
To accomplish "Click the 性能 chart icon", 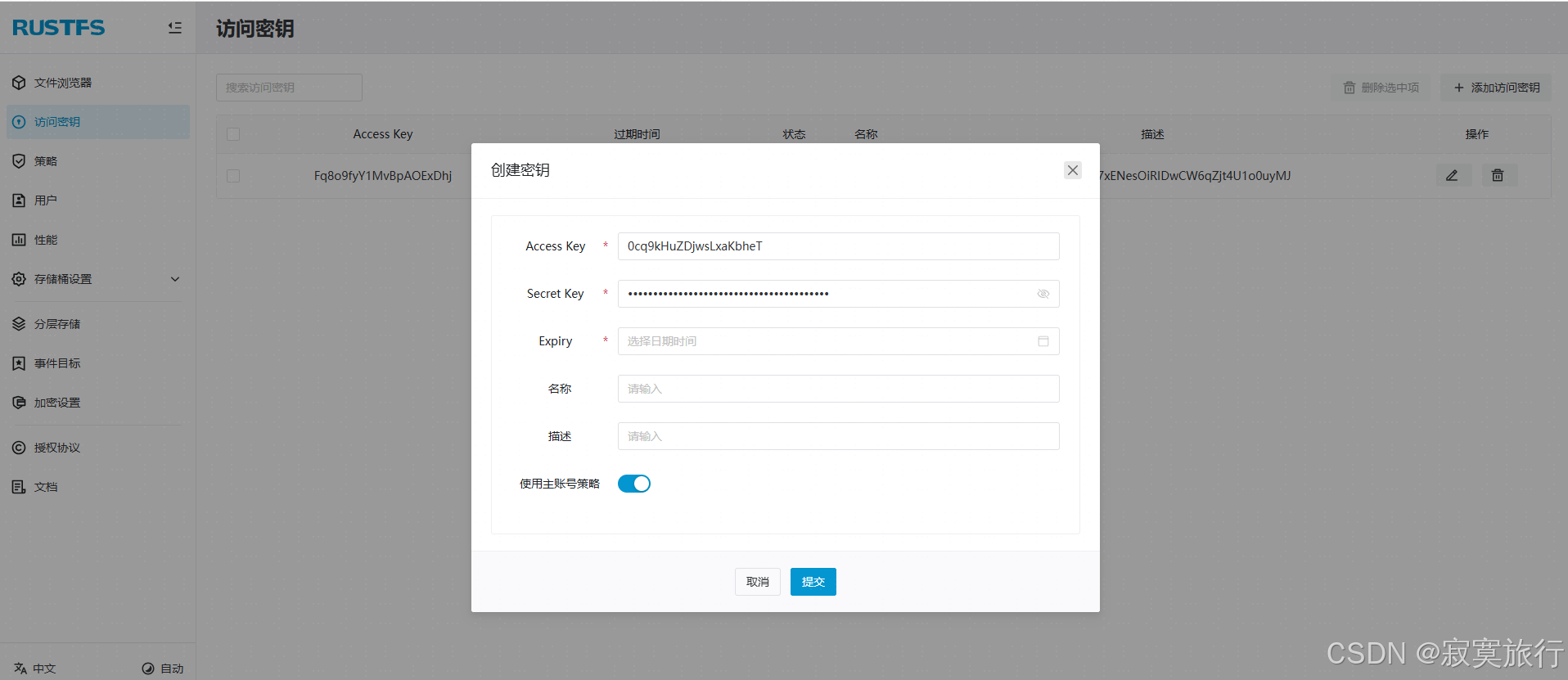I will pyautogui.click(x=19, y=240).
